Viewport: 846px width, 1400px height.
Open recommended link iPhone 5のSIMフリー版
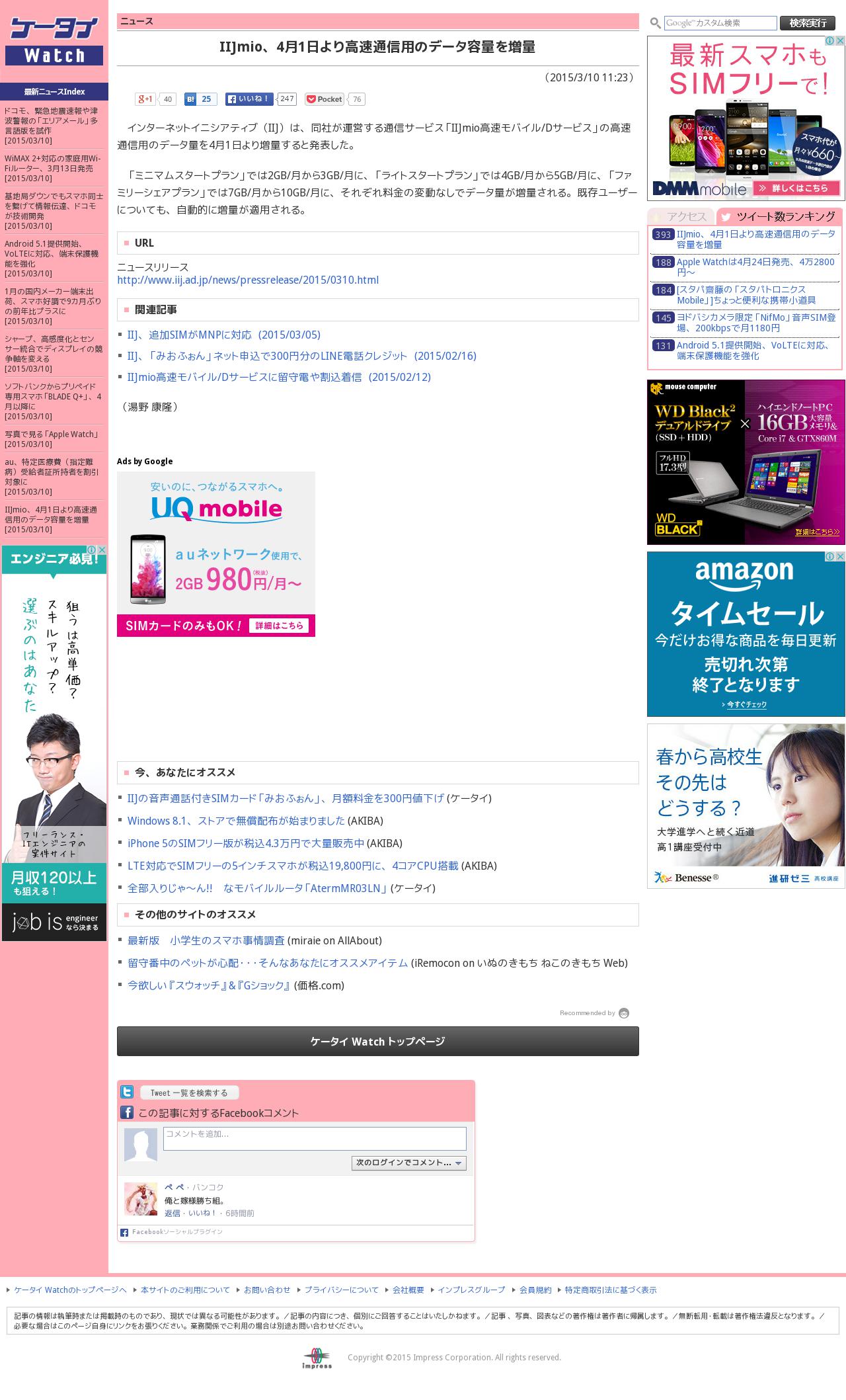pos(246,843)
